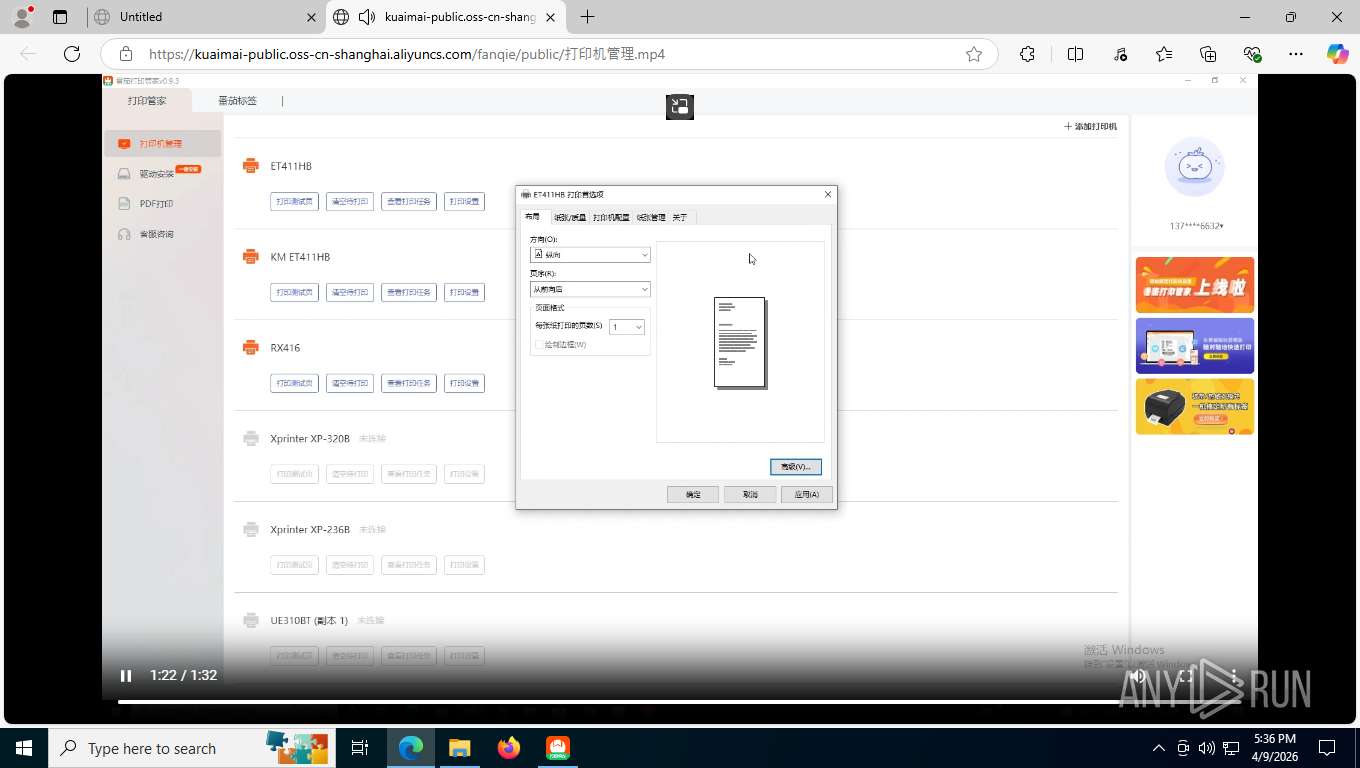Viewport: 1360px width, 768px height.
Task: Toggle the 绘制边框(W) checkbox
Action: click(540, 345)
